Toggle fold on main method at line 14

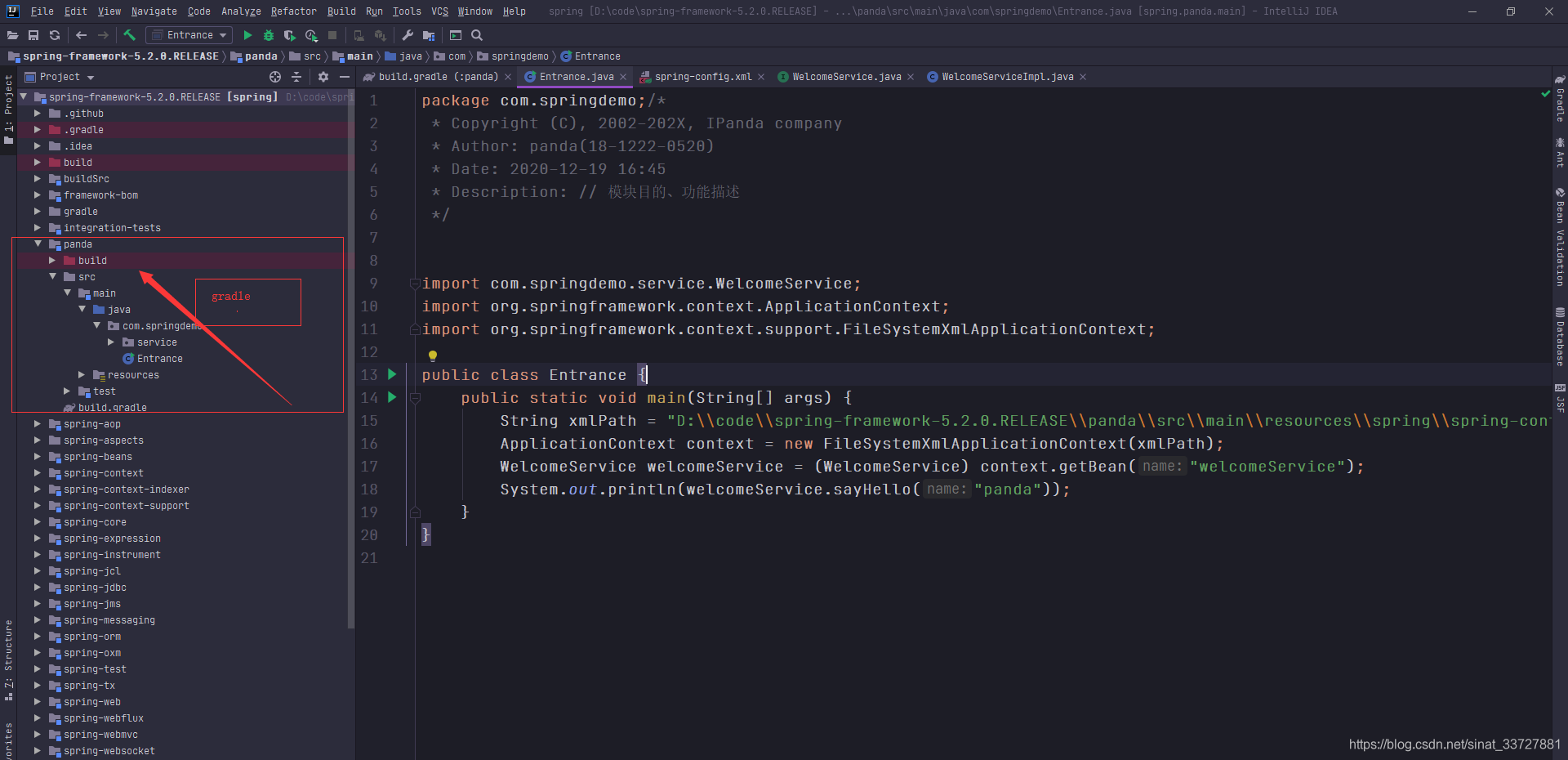(414, 398)
